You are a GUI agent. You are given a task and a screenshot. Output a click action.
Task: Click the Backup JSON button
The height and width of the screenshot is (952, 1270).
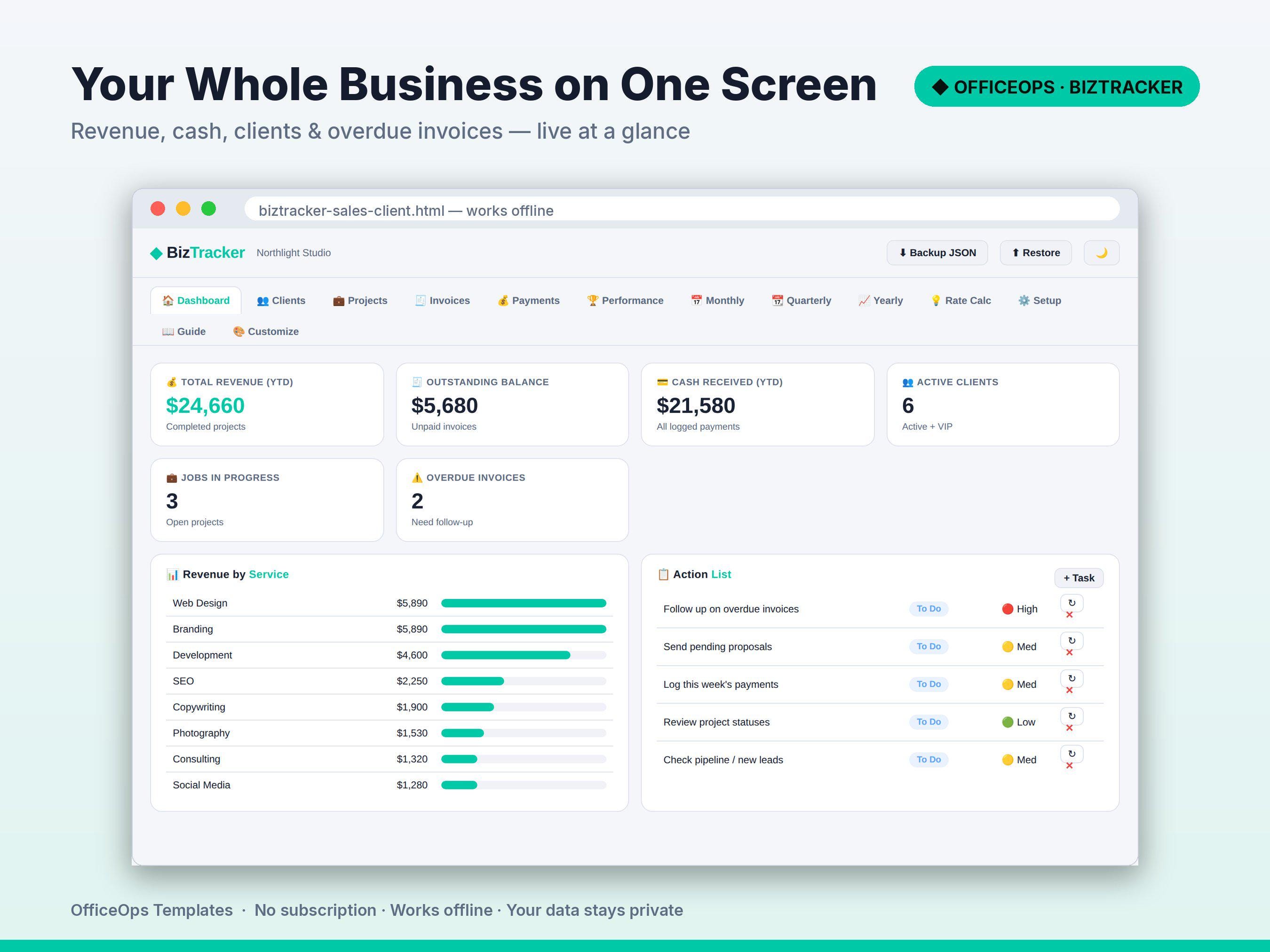[x=937, y=252]
